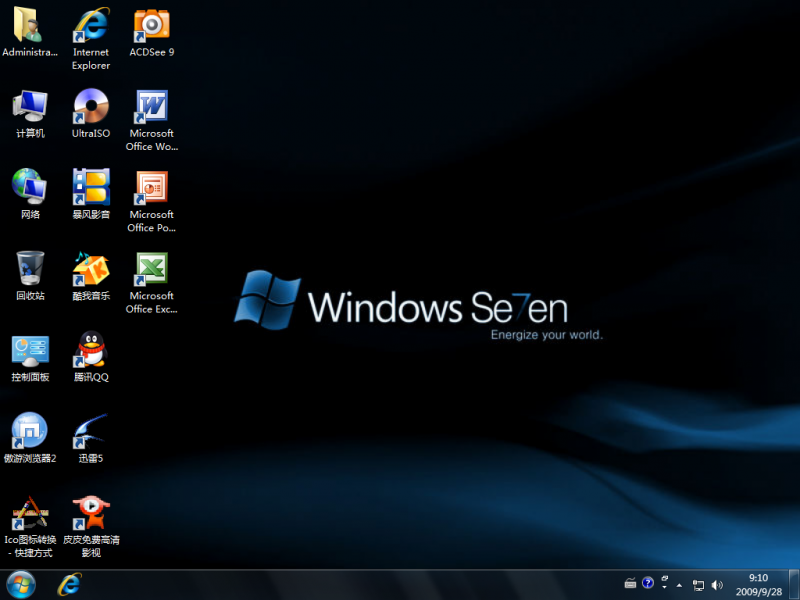Viewport: 800px width, 600px height.
Task: Open the ACDSee 9 shortcut
Action: coord(152,32)
